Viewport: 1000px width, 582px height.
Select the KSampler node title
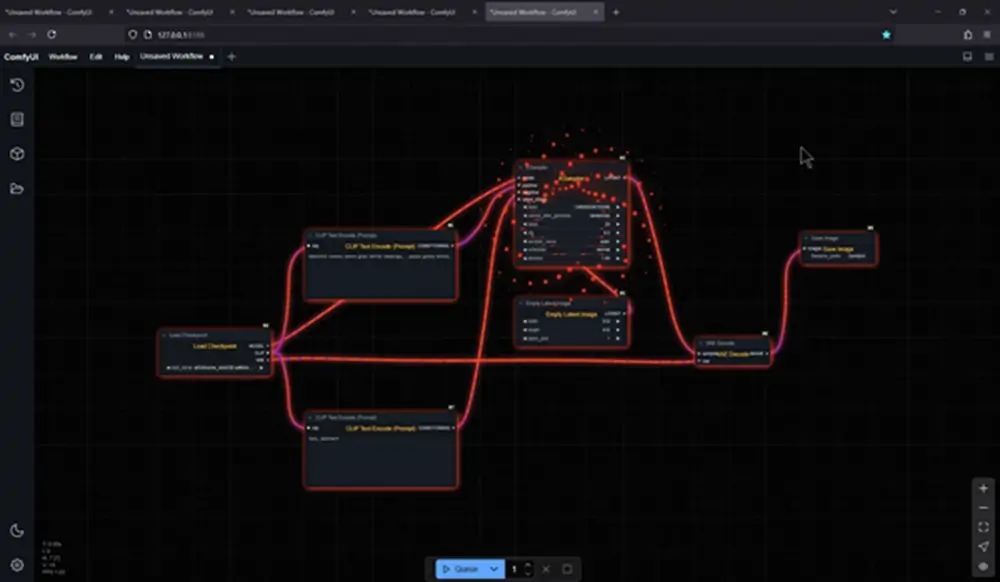[537, 168]
